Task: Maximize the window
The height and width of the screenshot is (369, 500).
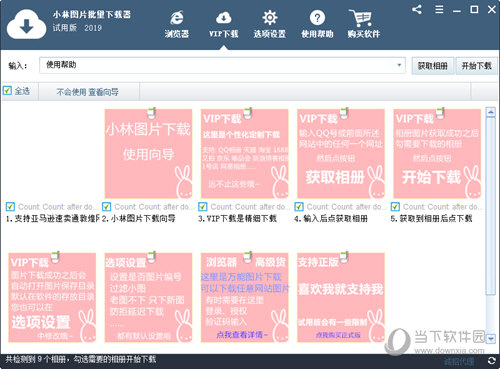Action: click(x=474, y=9)
